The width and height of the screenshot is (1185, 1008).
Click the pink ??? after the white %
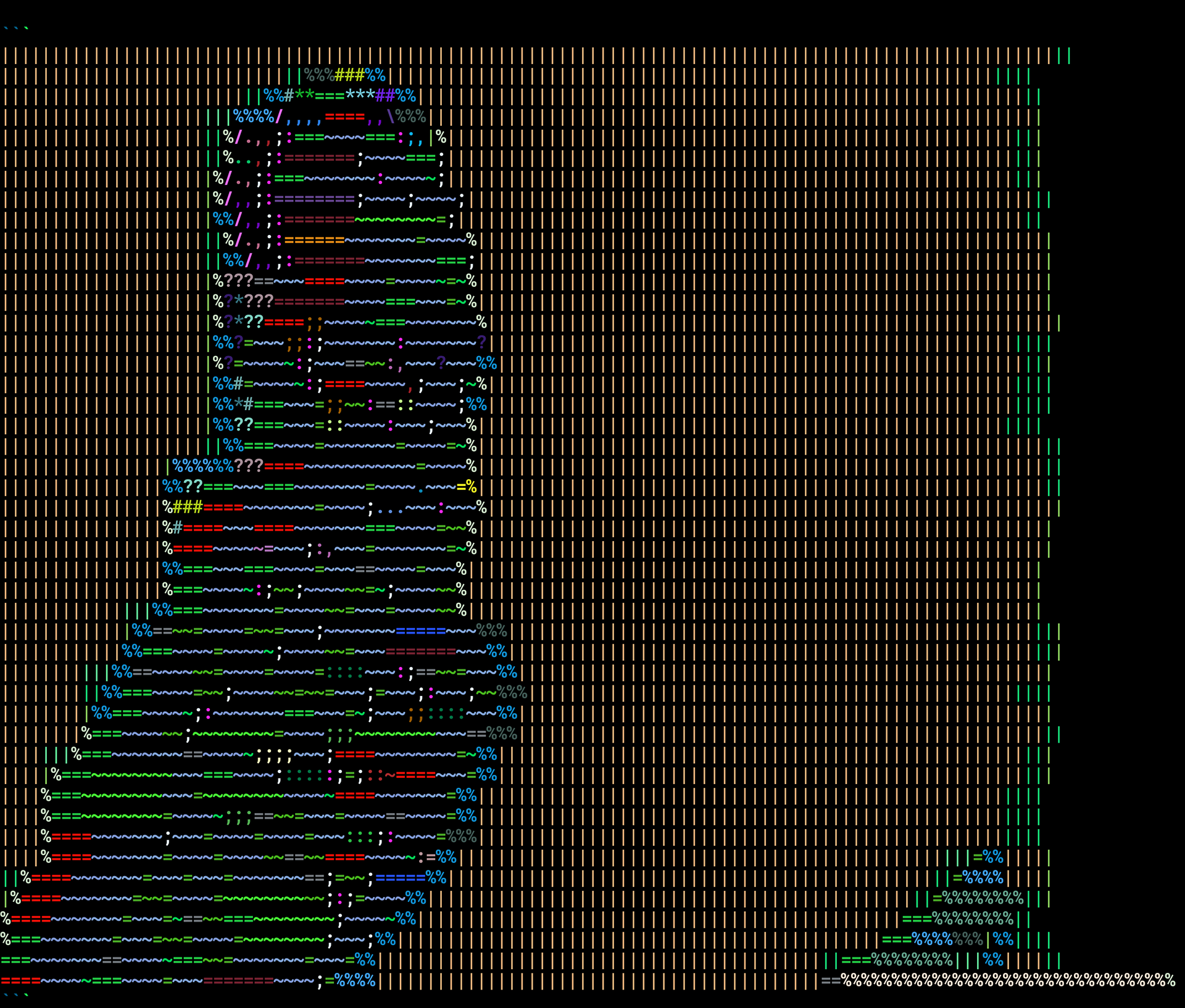point(238,281)
